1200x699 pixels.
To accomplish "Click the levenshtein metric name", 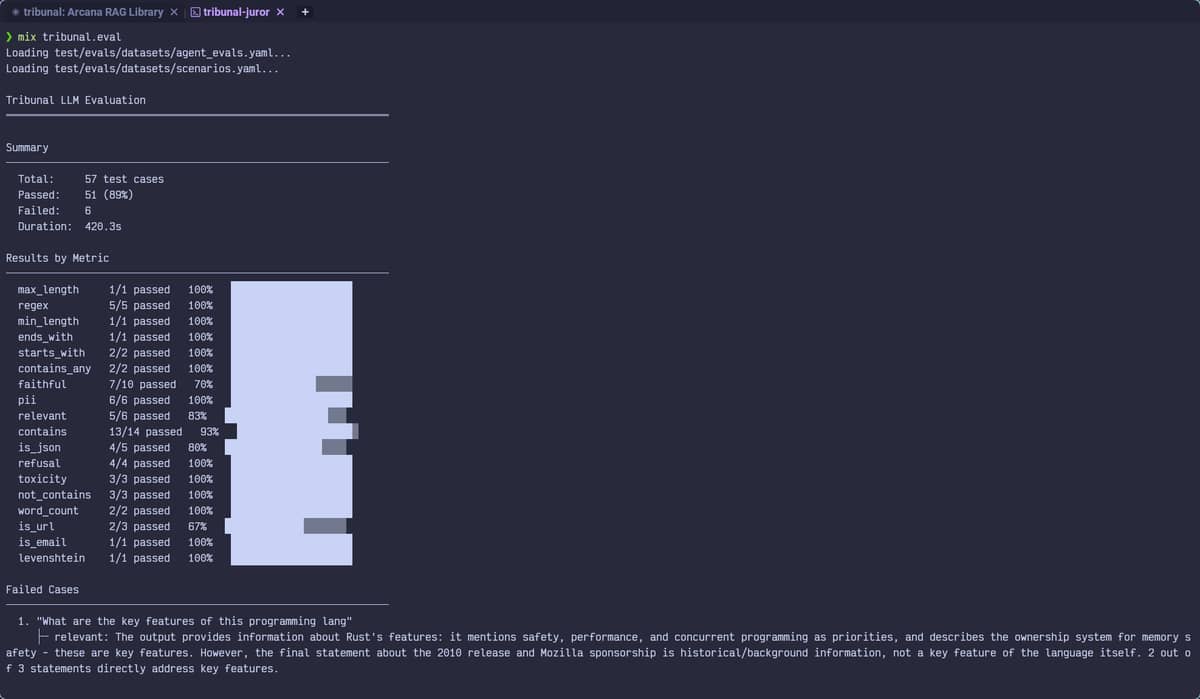I will 51,558.
